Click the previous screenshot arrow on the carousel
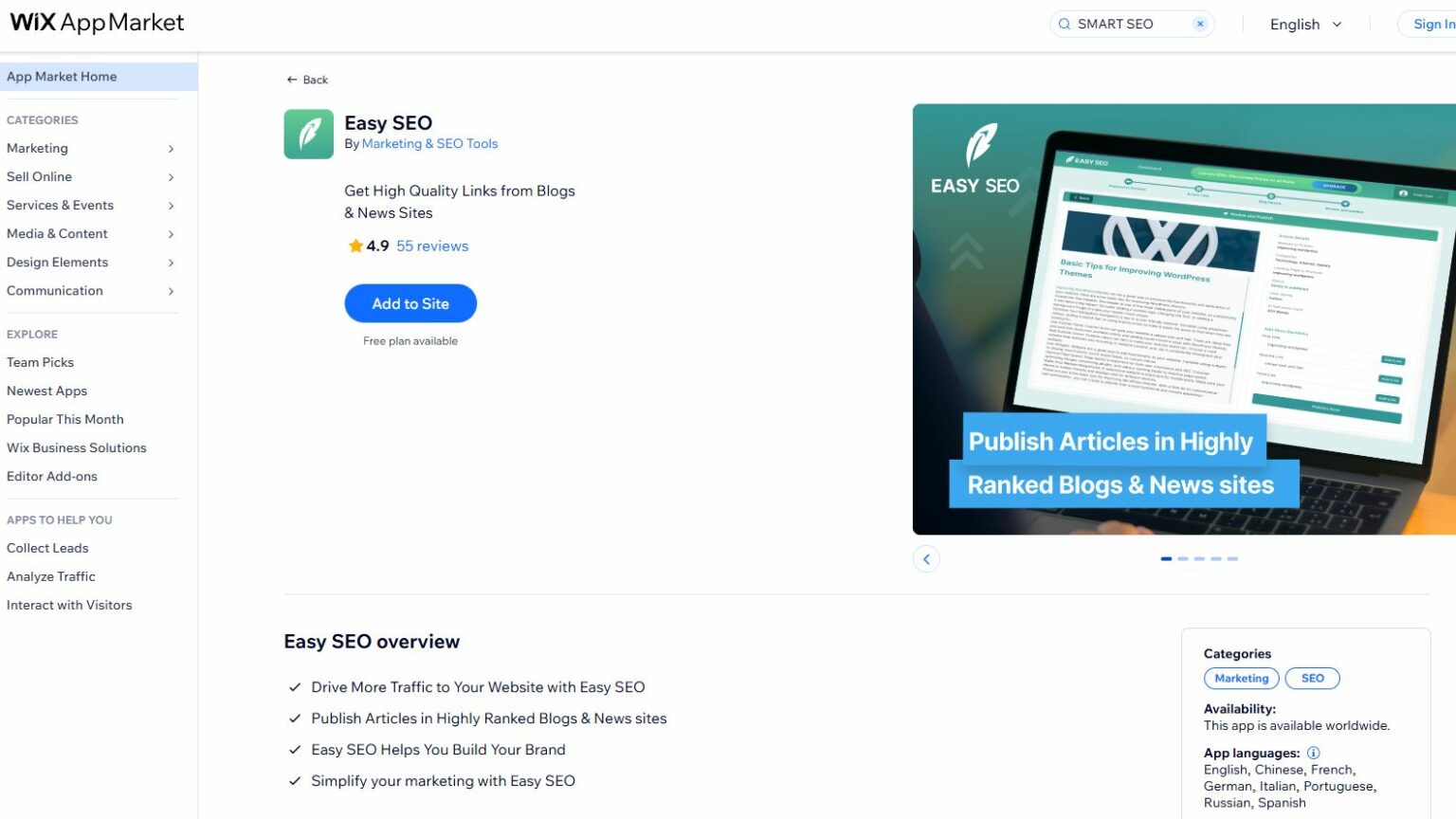 coord(926,558)
